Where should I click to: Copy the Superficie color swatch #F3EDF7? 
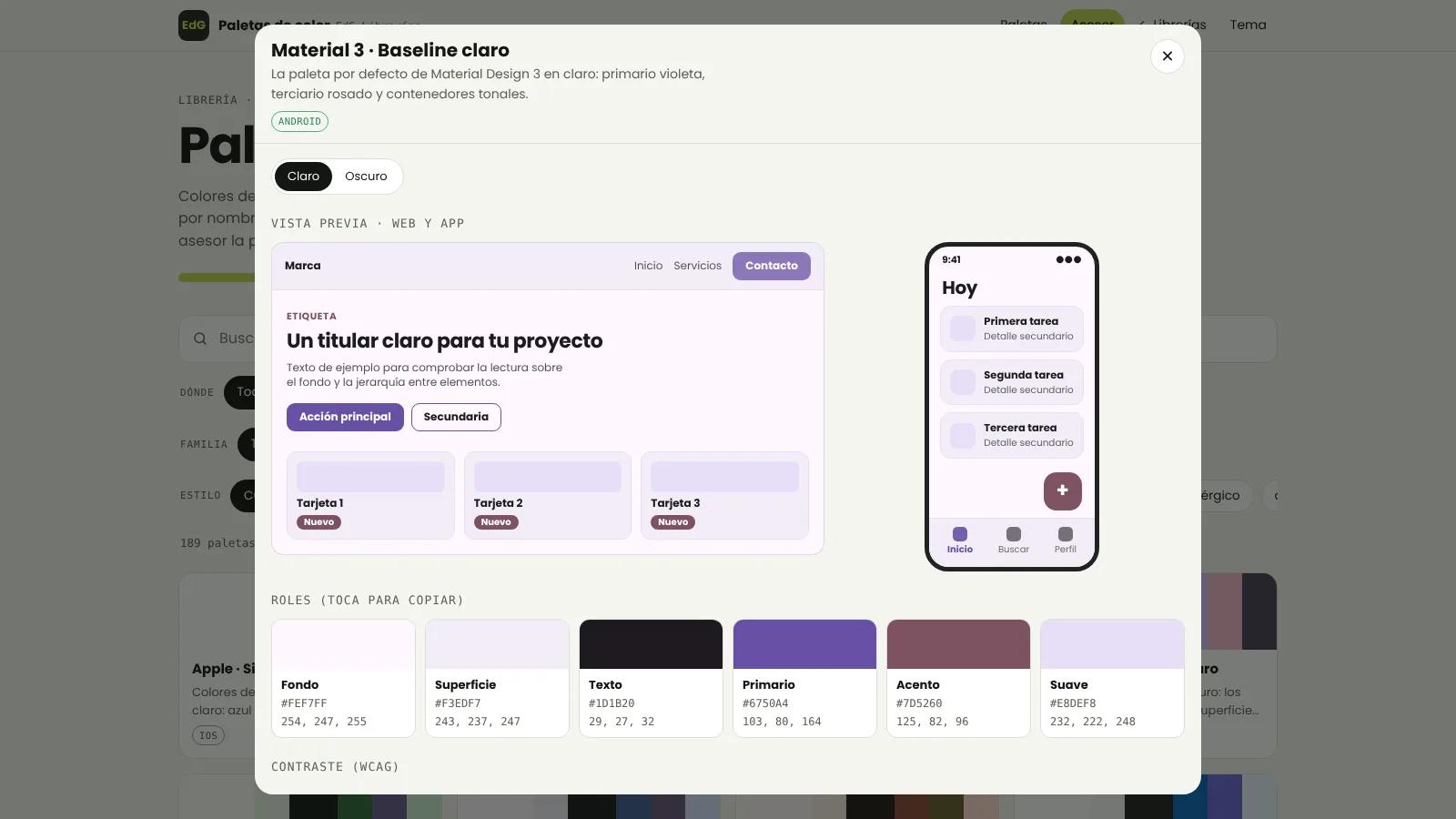[x=497, y=678]
